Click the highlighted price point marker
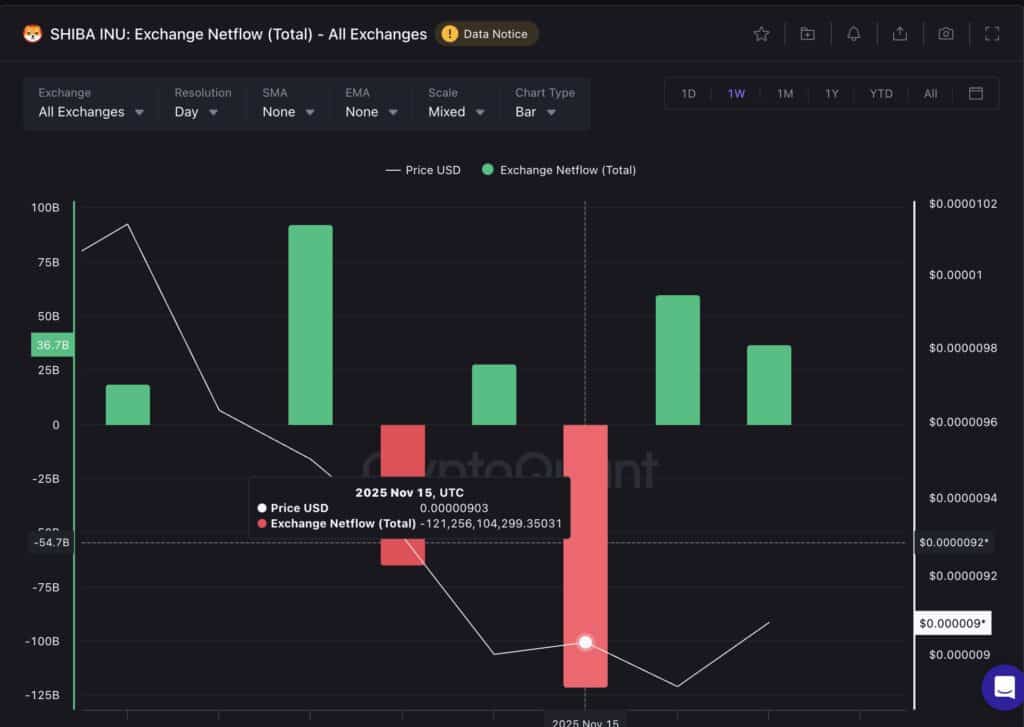This screenshot has height=727, width=1024. (x=585, y=643)
